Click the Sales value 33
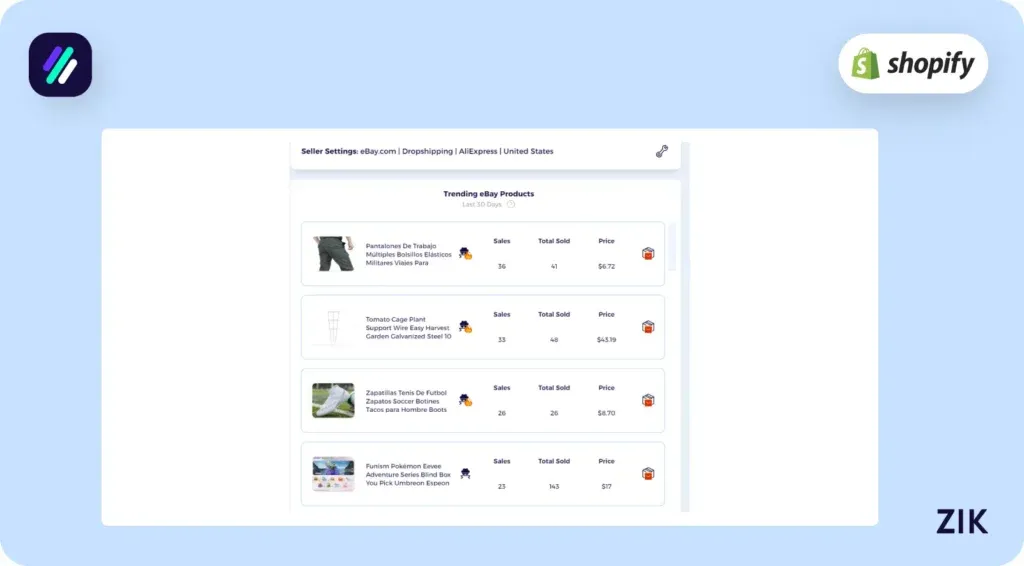Image resolution: width=1024 pixels, height=566 pixels. 502,339
